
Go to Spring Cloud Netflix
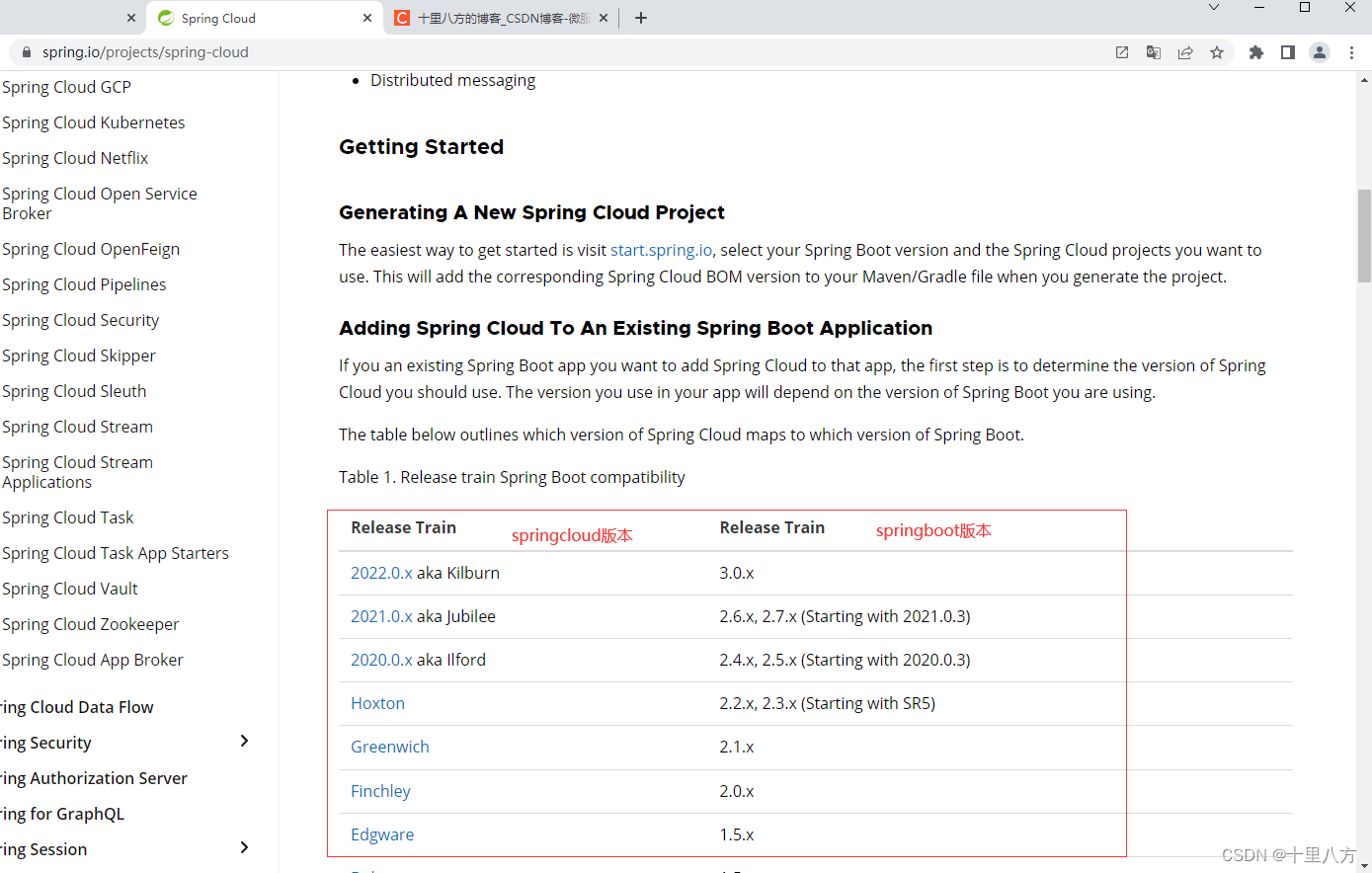click(75, 158)
